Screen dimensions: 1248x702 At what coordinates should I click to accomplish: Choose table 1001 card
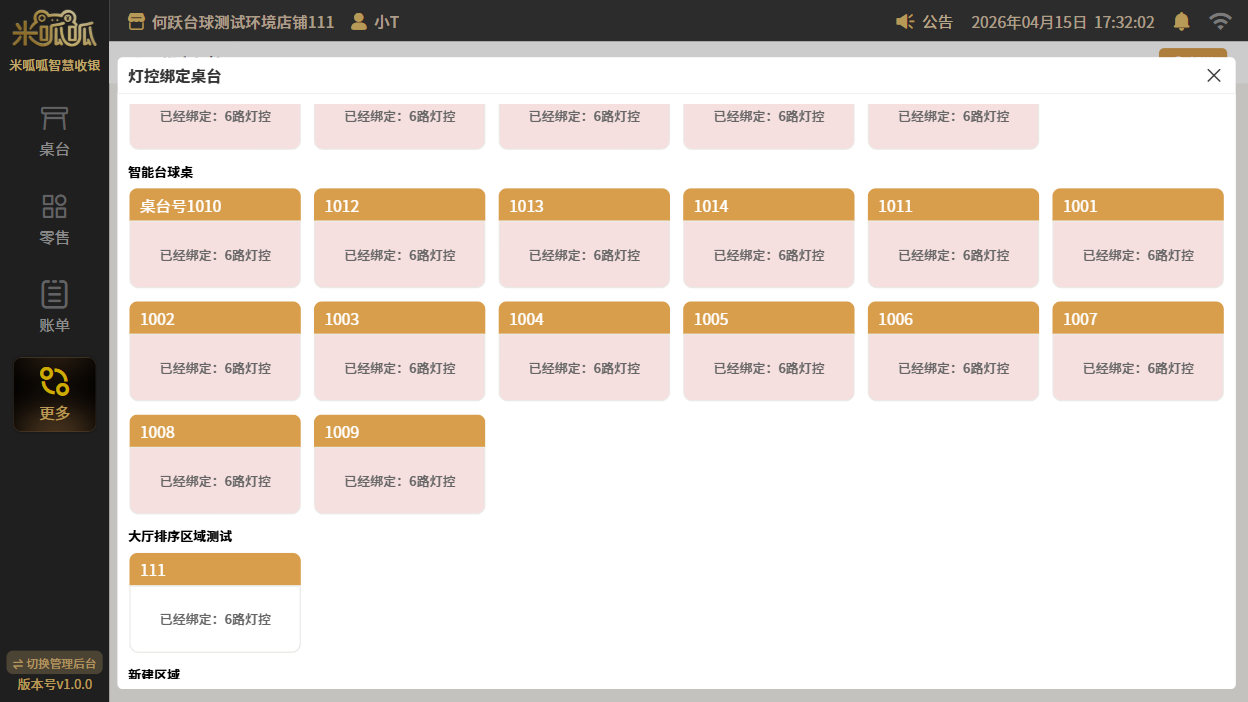1137,238
